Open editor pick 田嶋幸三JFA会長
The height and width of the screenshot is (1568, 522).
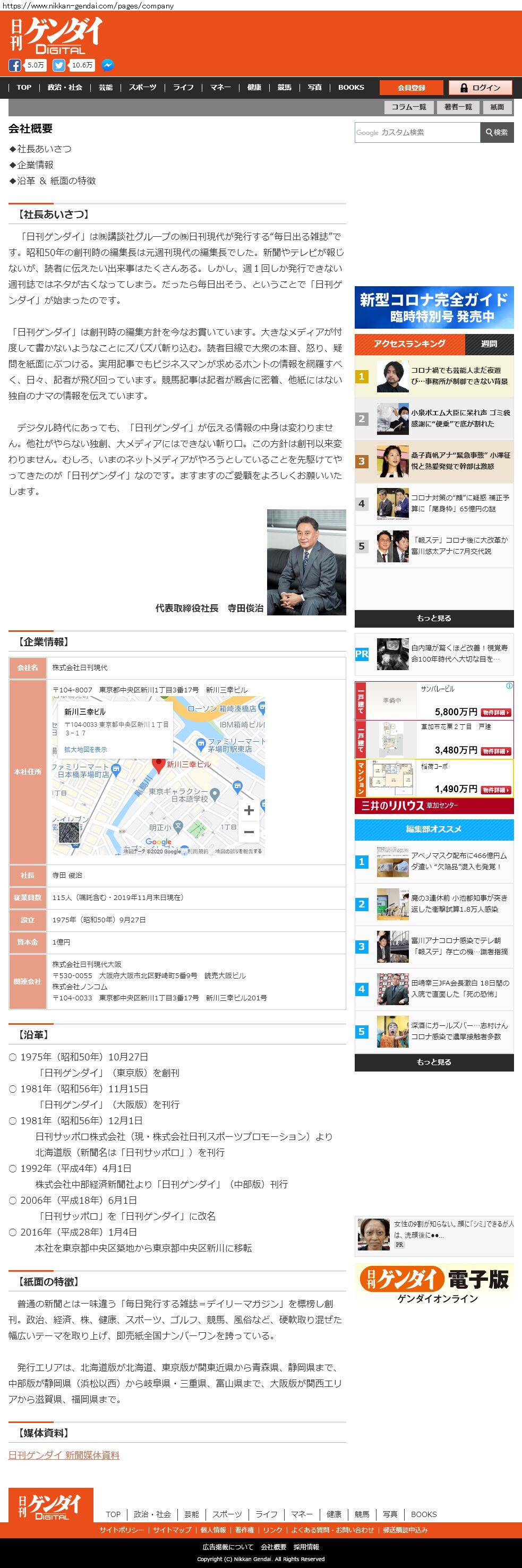[434, 989]
